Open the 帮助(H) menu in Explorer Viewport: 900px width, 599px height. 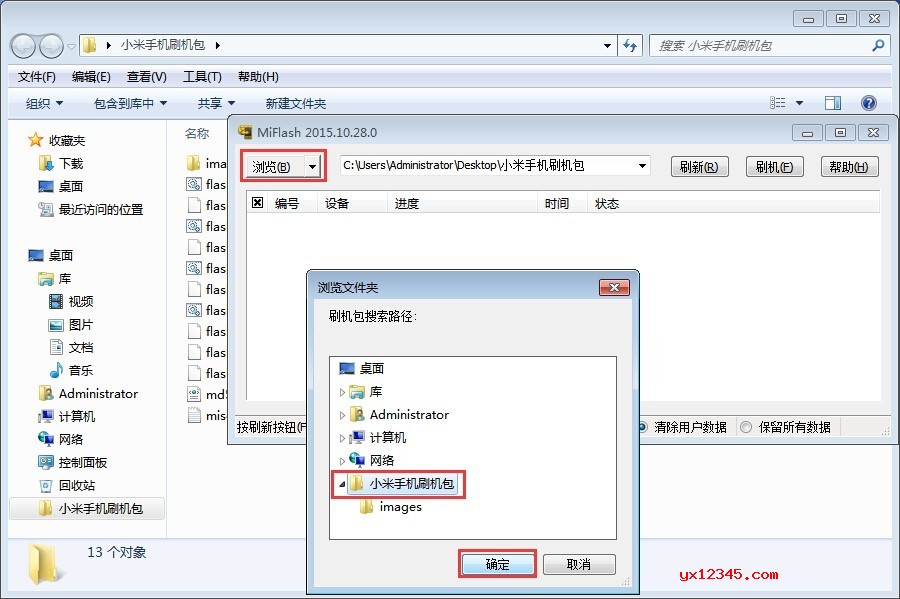point(258,77)
